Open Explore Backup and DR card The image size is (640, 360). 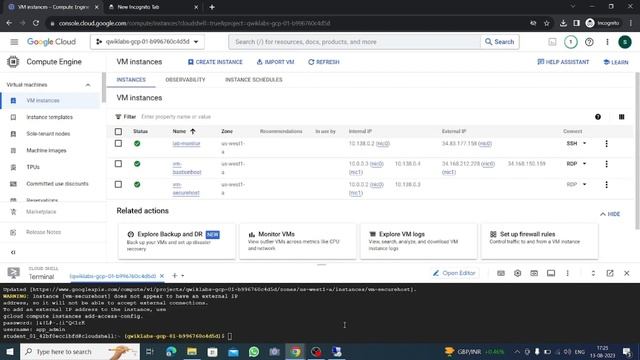click(177, 241)
